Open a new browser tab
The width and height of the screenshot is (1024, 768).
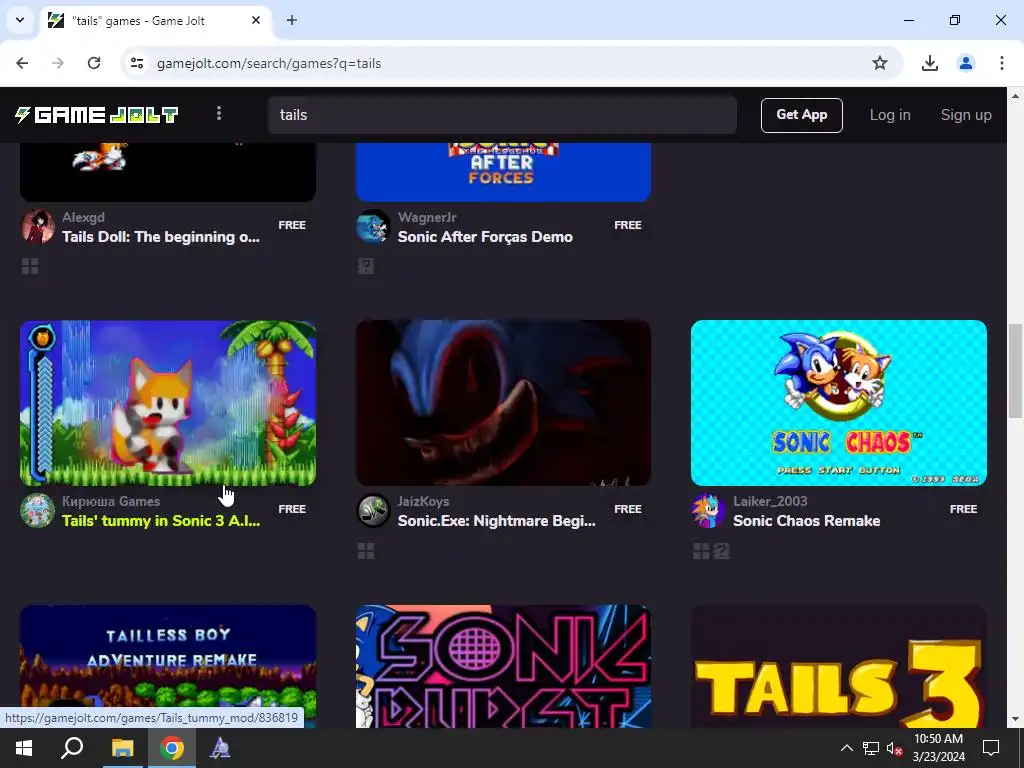[292, 20]
